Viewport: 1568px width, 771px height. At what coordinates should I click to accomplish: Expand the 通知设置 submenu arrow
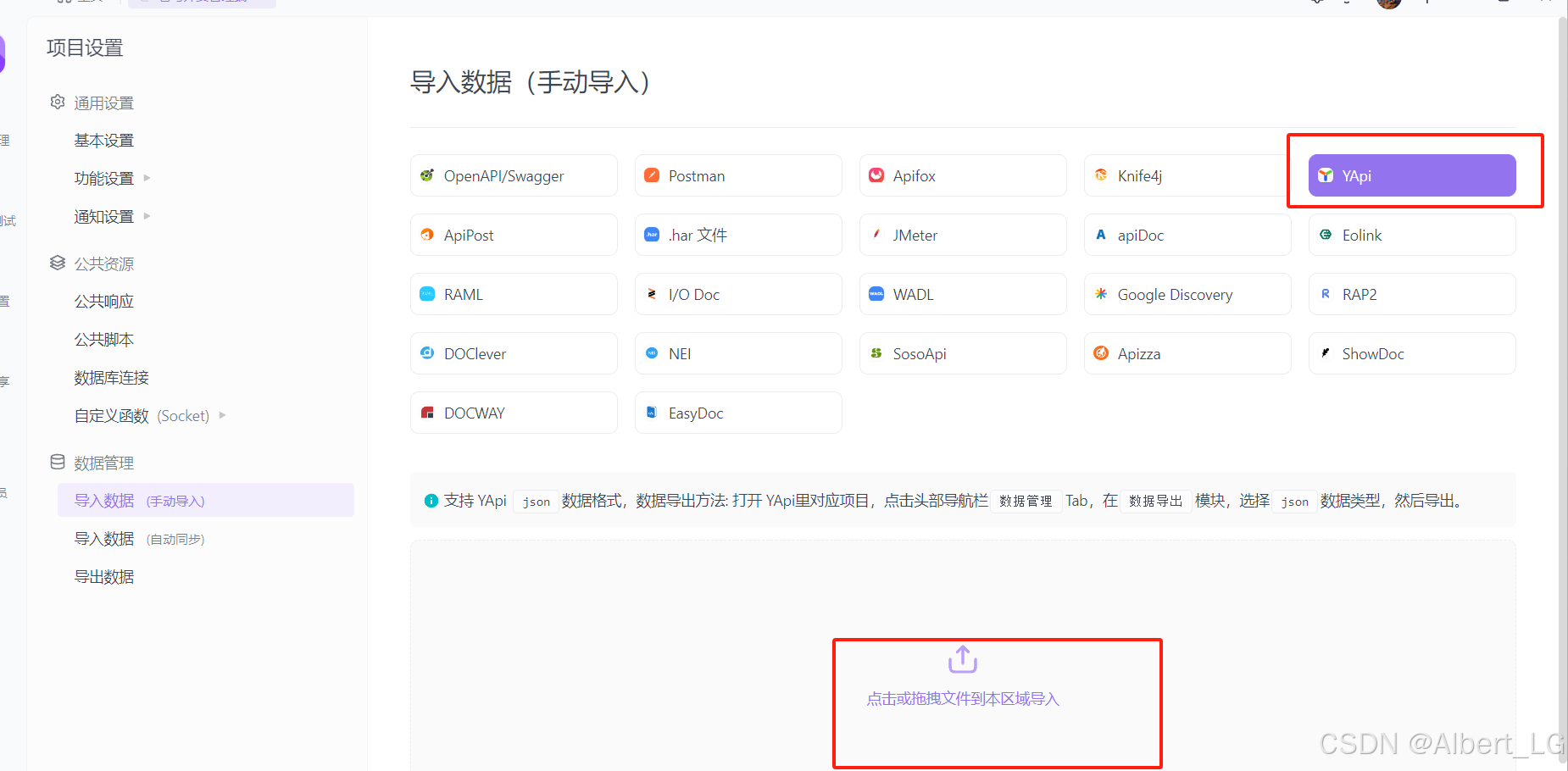pyautogui.click(x=147, y=216)
